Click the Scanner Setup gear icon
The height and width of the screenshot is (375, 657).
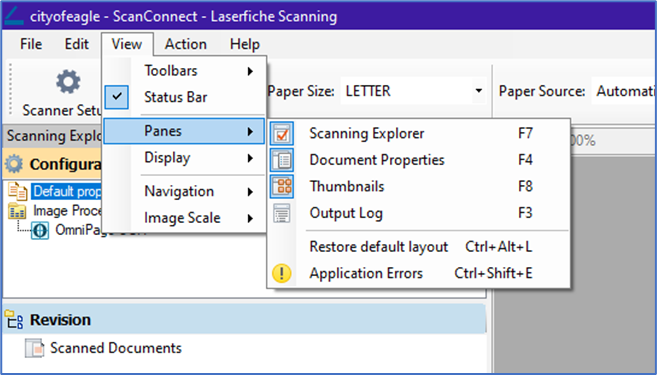pos(68,82)
